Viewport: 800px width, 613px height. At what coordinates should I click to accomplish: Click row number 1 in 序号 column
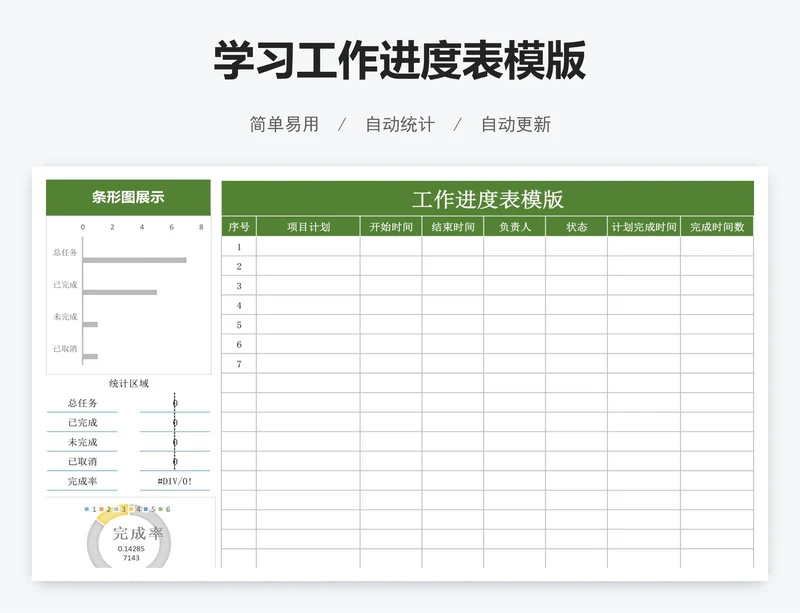[239, 247]
